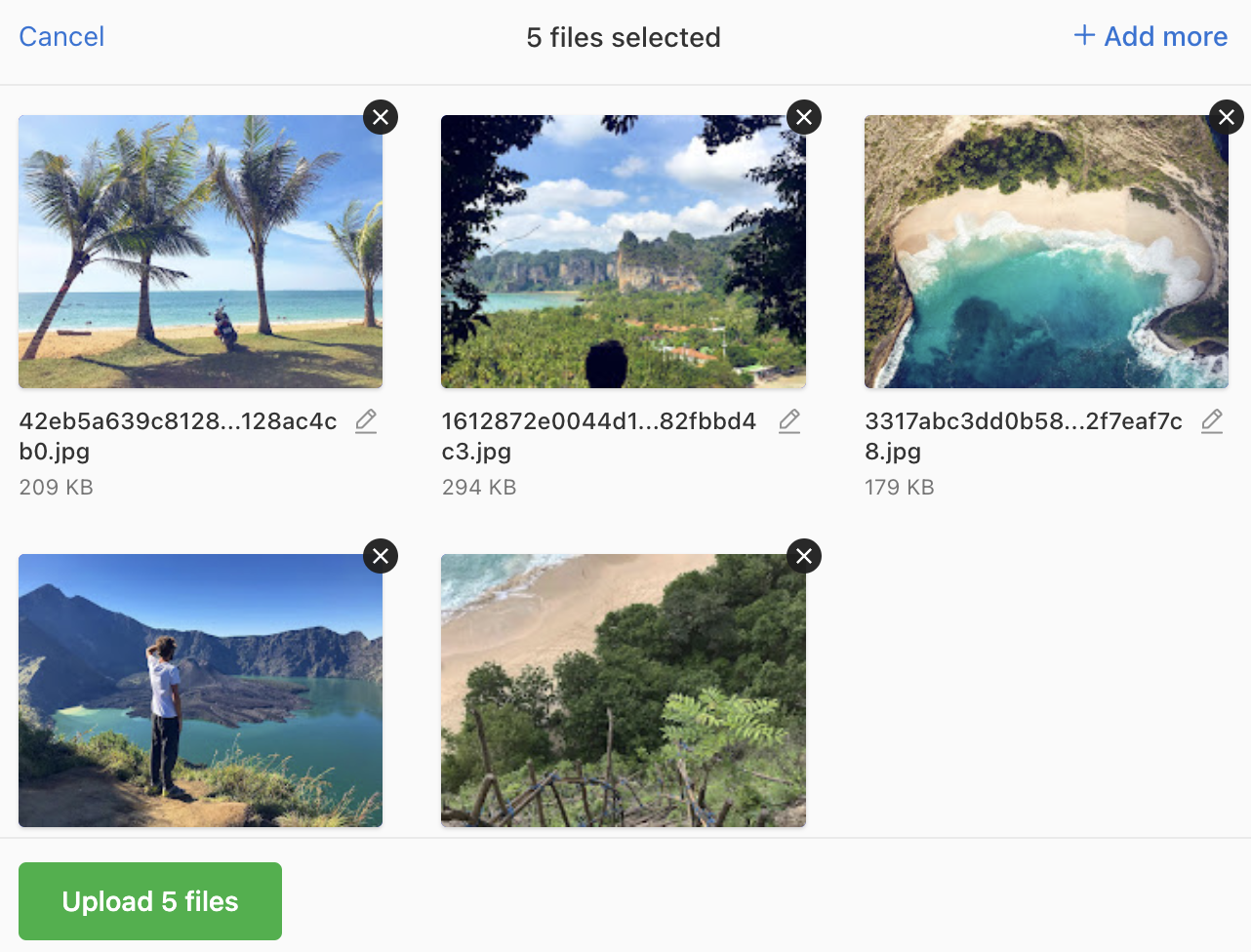Viewport: 1251px width, 952px height.
Task: Remove the 42eb5a639c8128...128ac4cb0.jpg file
Action: coord(381,116)
